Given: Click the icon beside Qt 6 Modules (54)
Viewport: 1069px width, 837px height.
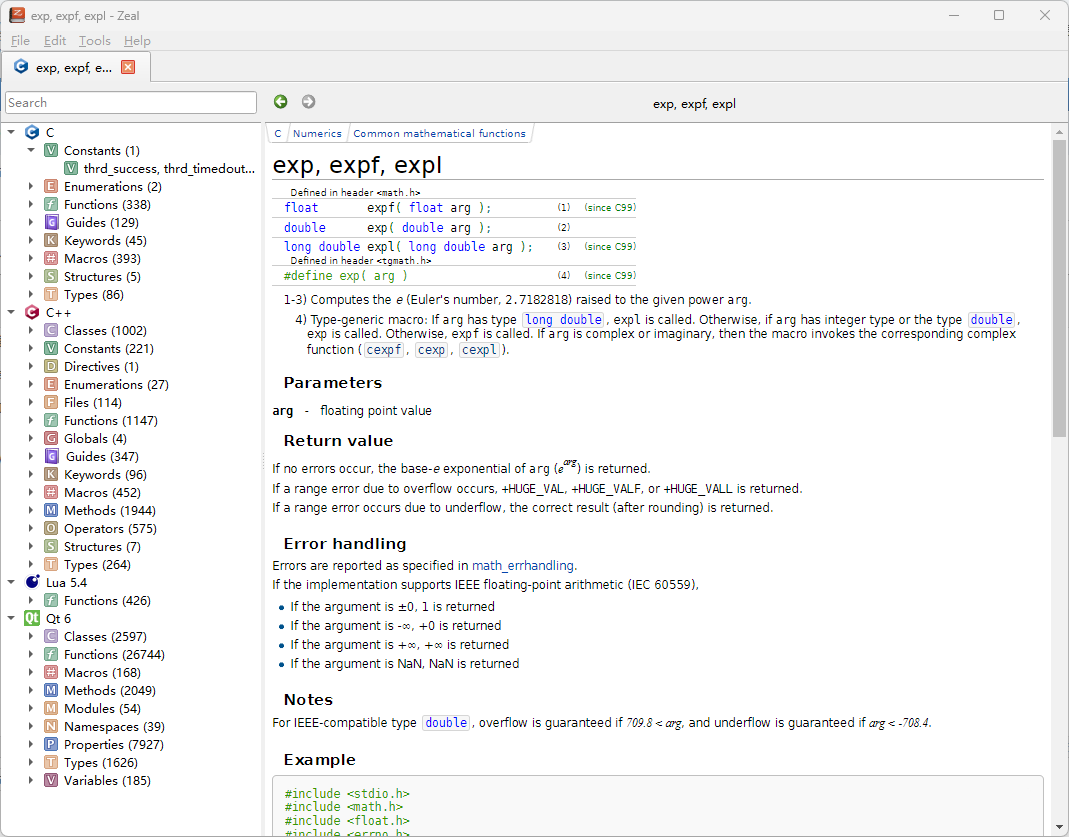Looking at the screenshot, I should 51,708.
